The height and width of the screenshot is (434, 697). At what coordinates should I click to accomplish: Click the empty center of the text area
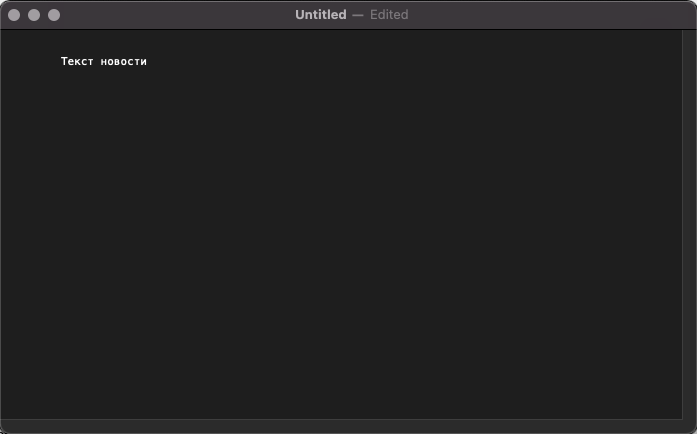coord(340,225)
